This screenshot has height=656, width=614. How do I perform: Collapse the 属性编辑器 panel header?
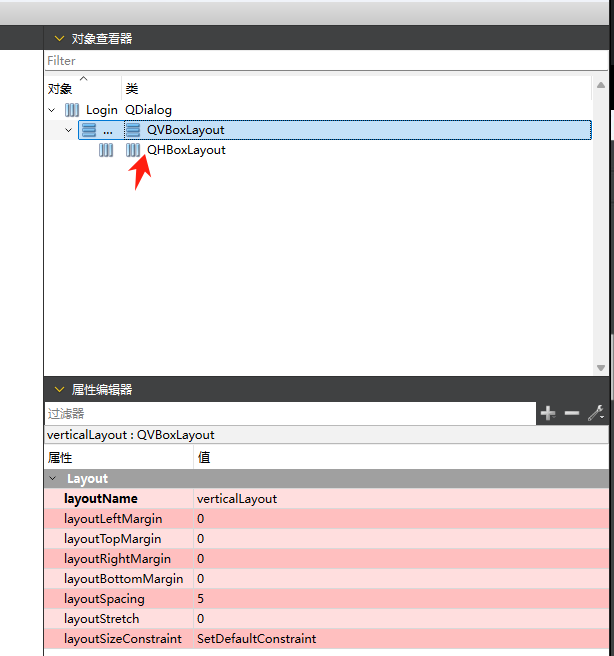59,390
